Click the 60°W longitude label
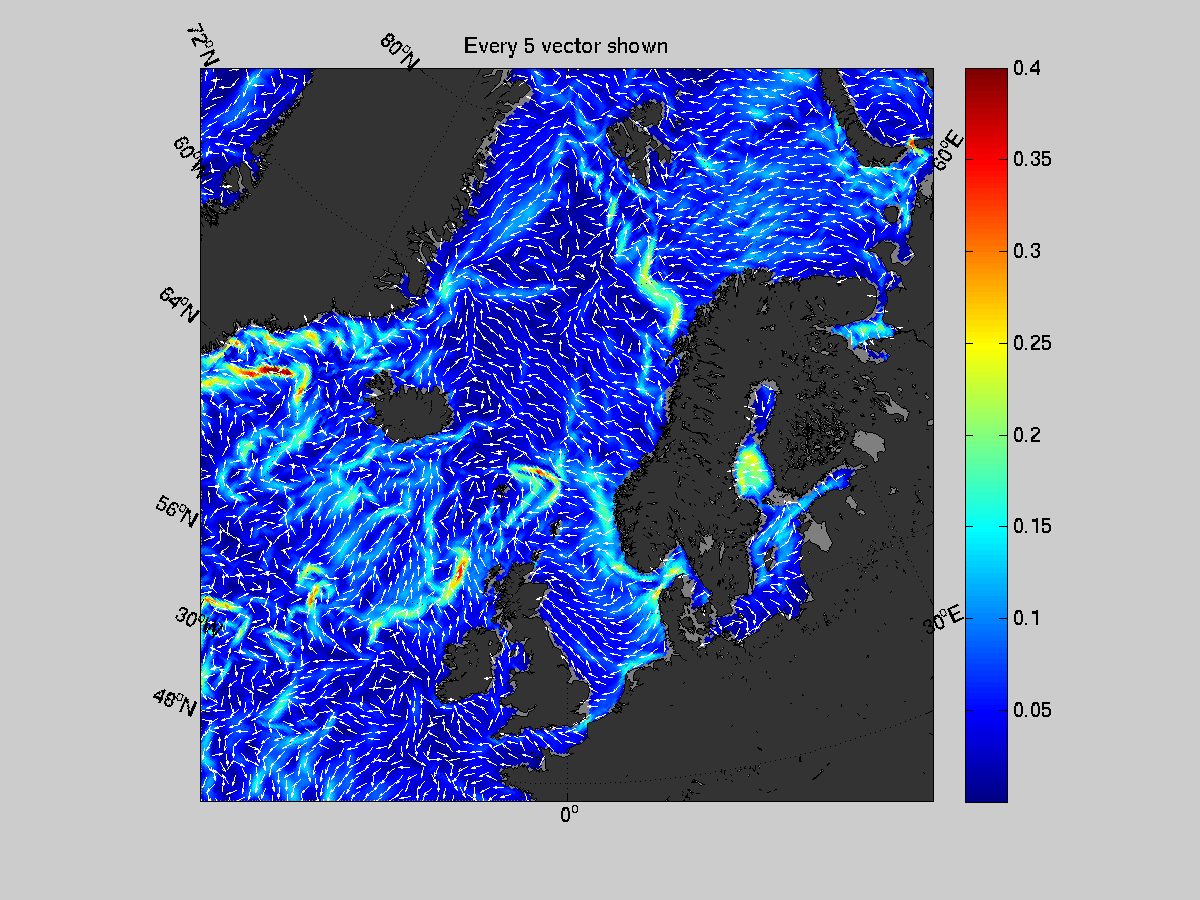This screenshot has height=900, width=1200. (192, 158)
